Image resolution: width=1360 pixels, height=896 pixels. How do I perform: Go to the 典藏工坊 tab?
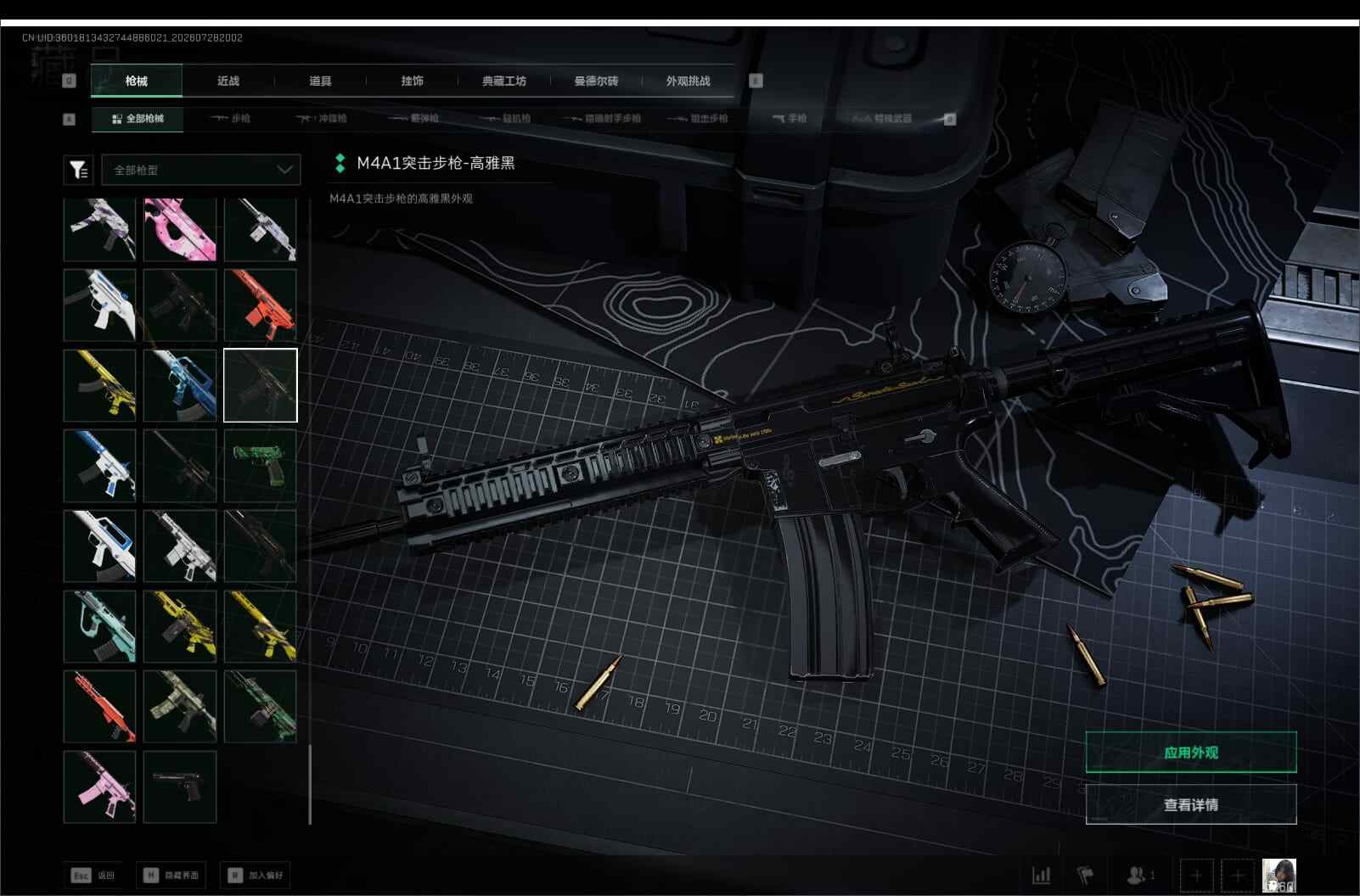(504, 81)
